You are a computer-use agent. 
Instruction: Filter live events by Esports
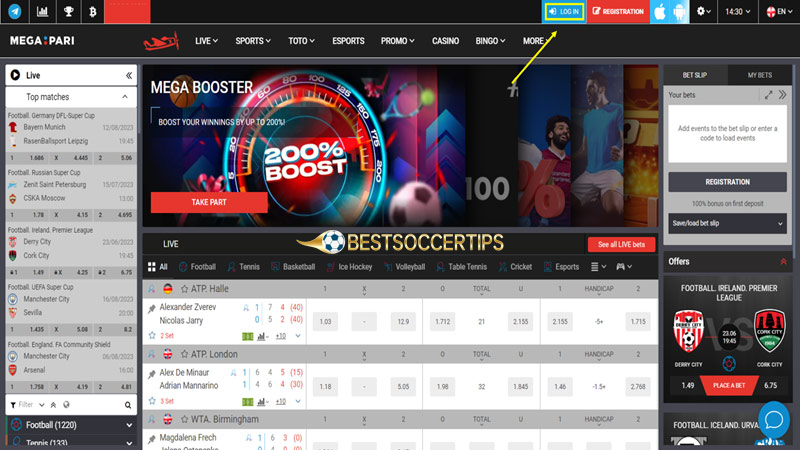tap(561, 266)
